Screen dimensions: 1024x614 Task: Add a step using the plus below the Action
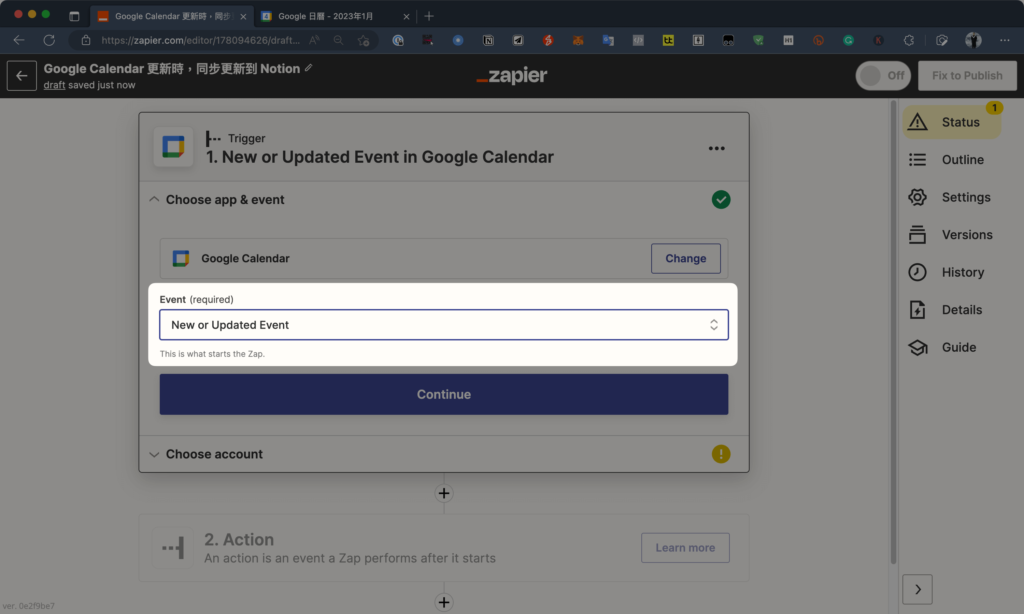coord(444,602)
